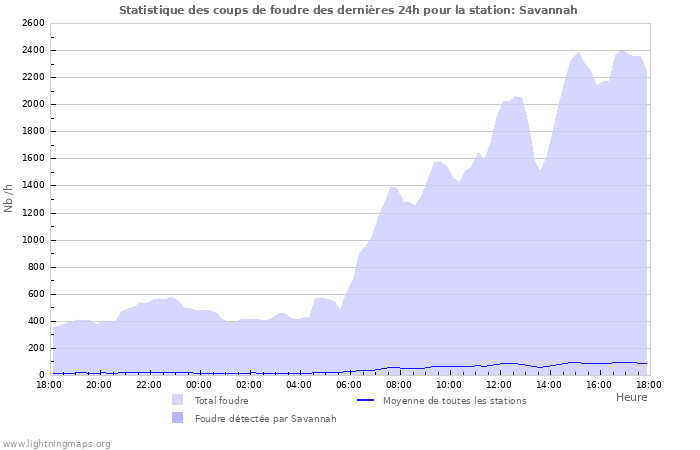Click the 1000 value on the y-axis

click(x=32, y=240)
